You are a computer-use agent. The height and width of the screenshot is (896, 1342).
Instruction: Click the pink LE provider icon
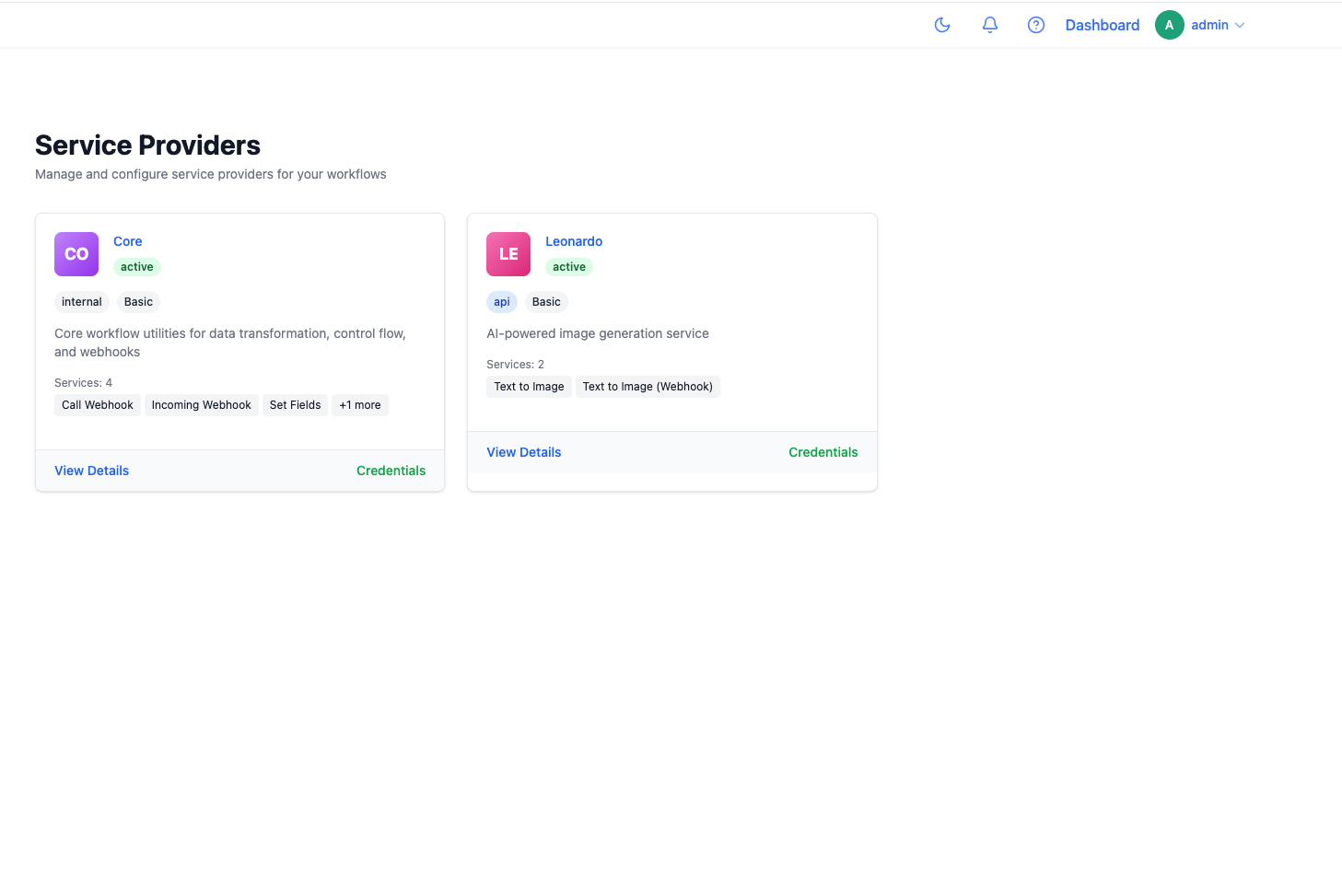click(x=508, y=254)
